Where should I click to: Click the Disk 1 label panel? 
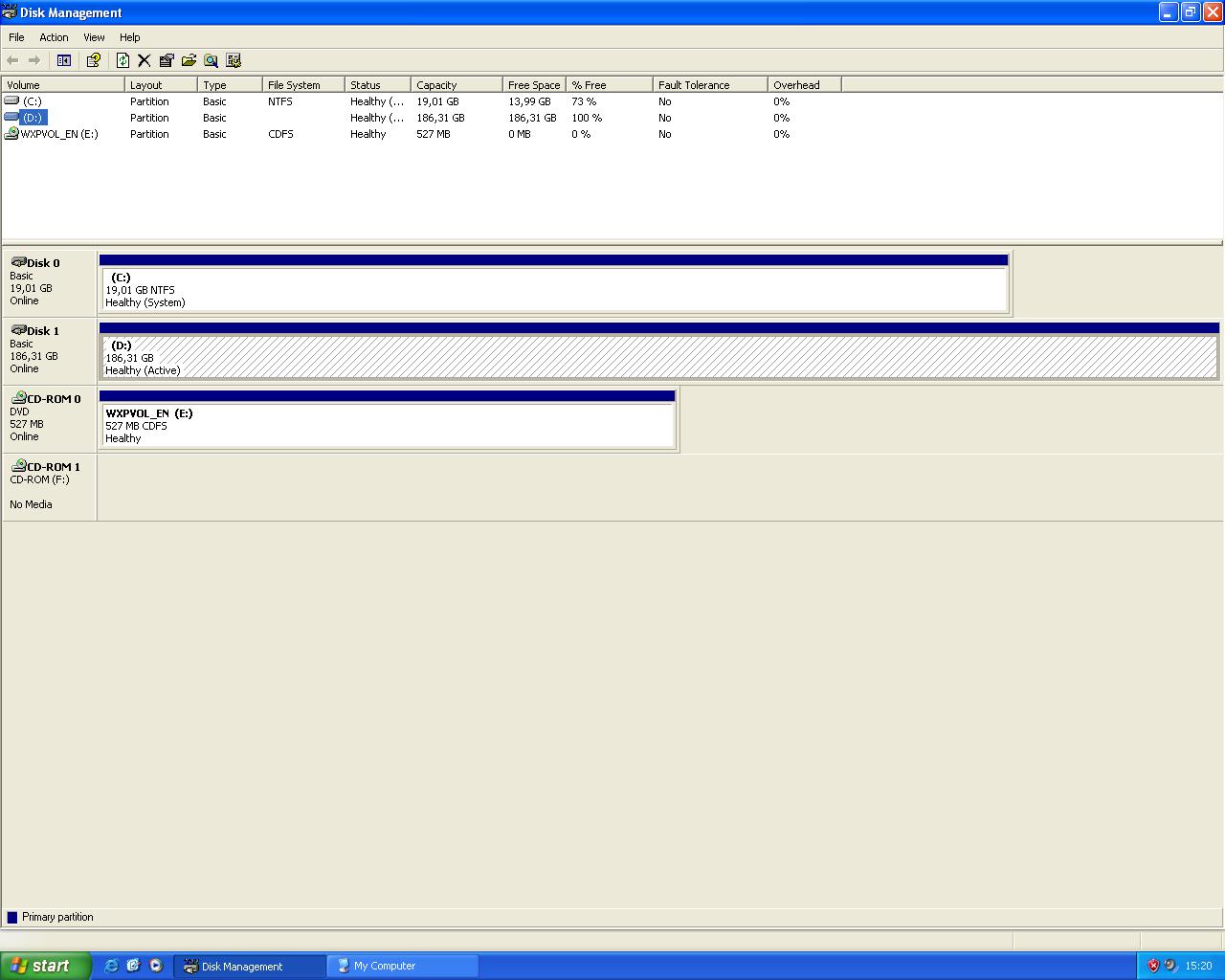(50, 350)
